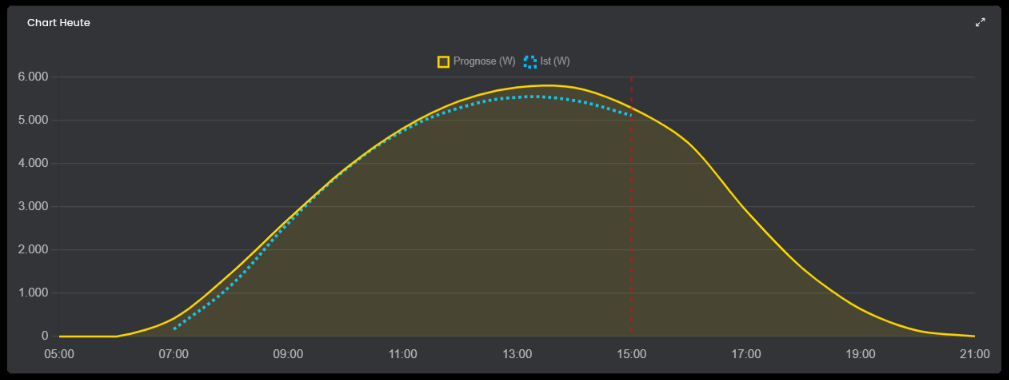Click the 11:00 x-axis label
Image resolution: width=1009 pixels, height=380 pixels.
tap(403, 354)
